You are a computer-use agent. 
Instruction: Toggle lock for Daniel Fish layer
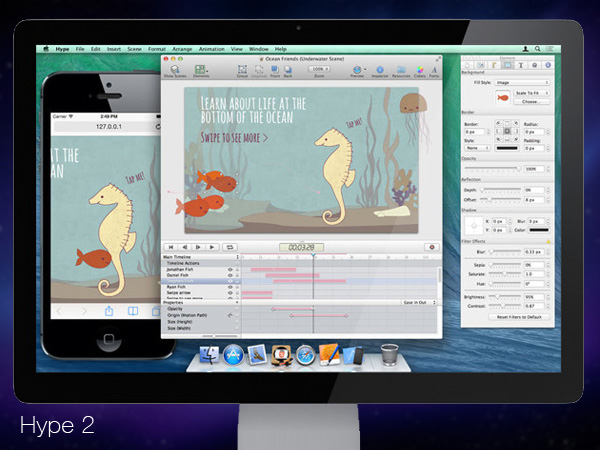pyautogui.click(x=237, y=275)
